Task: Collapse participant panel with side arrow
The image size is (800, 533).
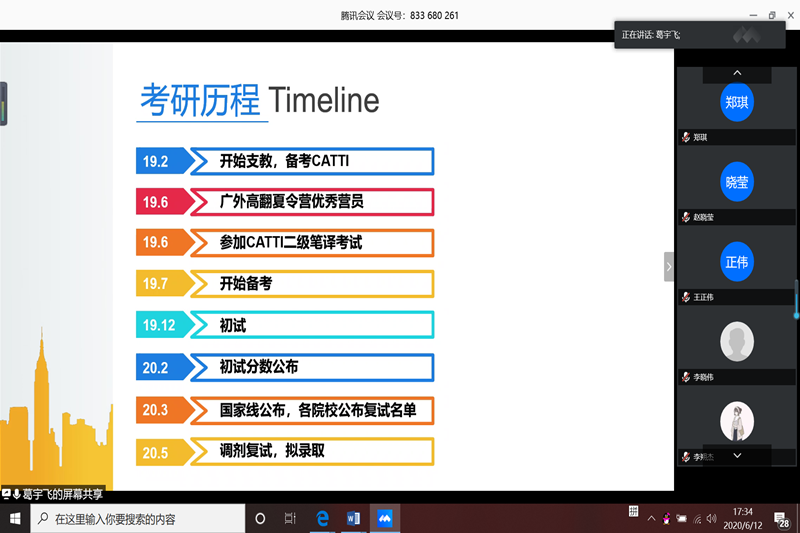Action: [669, 266]
